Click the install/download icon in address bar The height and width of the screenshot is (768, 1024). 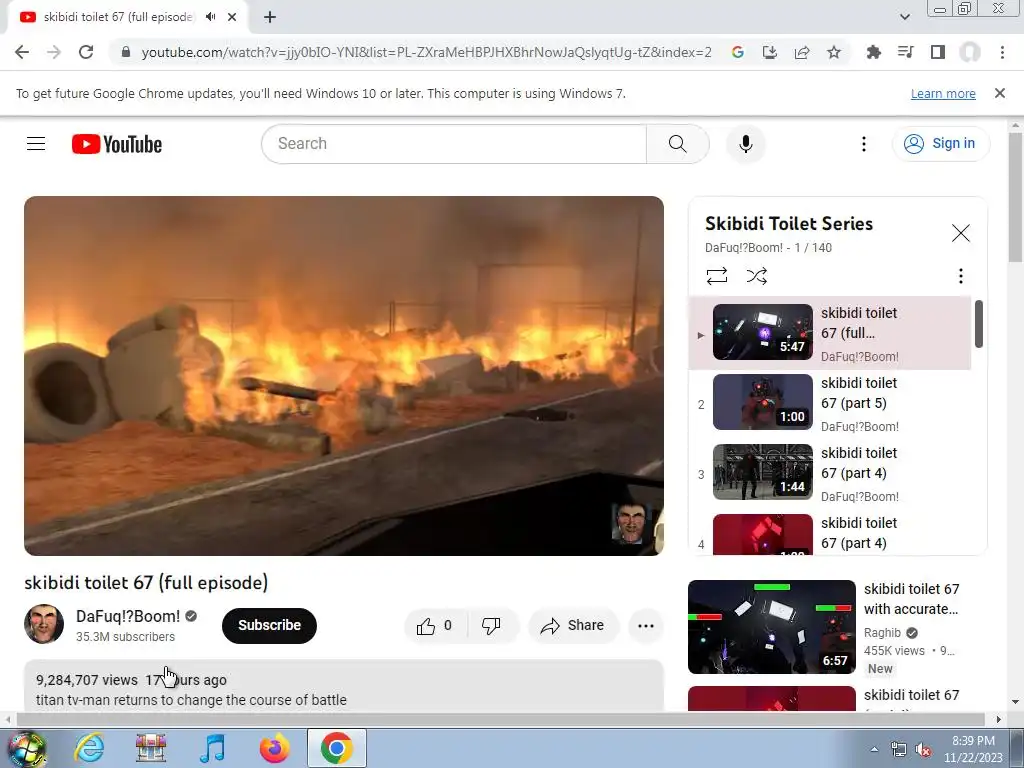pyautogui.click(x=769, y=52)
